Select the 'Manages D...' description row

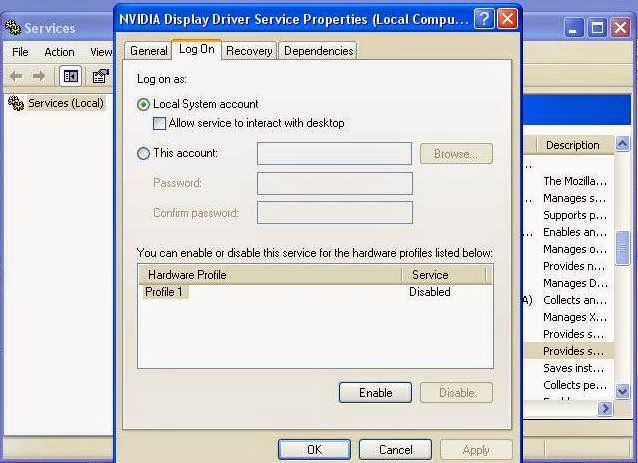(575, 283)
